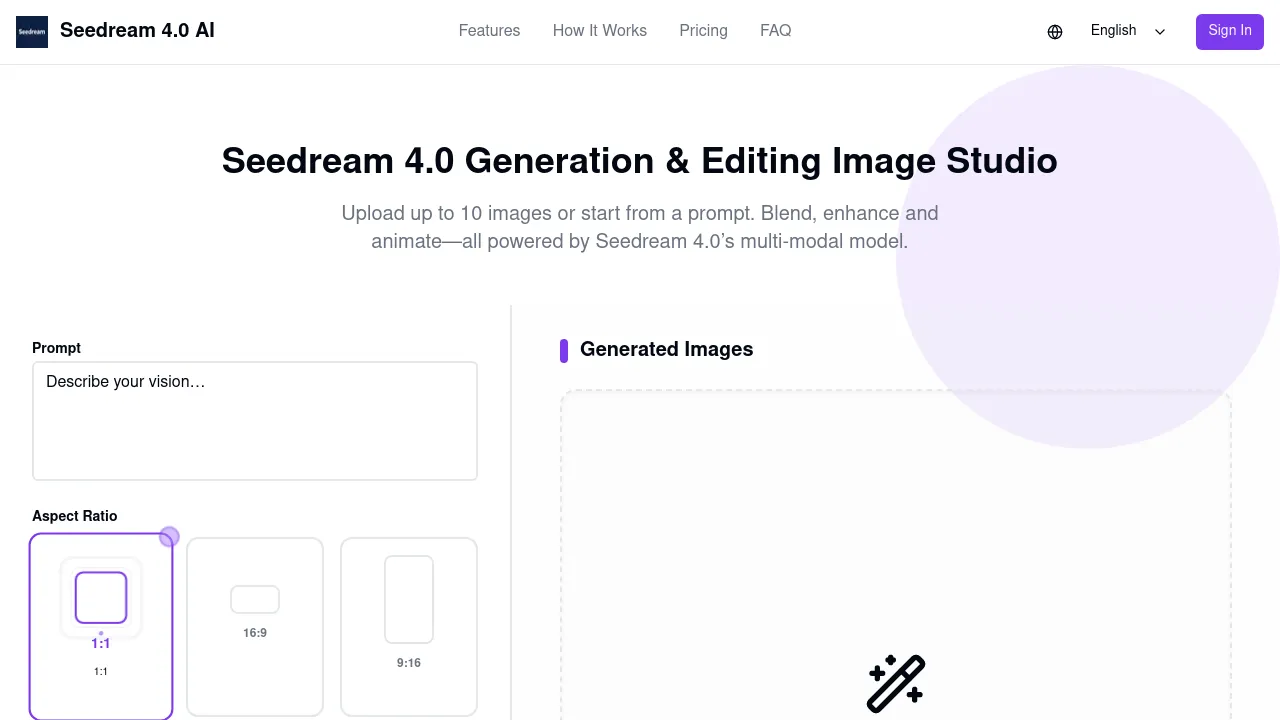Select the 1:1 aspect ratio option
Viewport: 1280px width, 720px height.
click(101, 626)
